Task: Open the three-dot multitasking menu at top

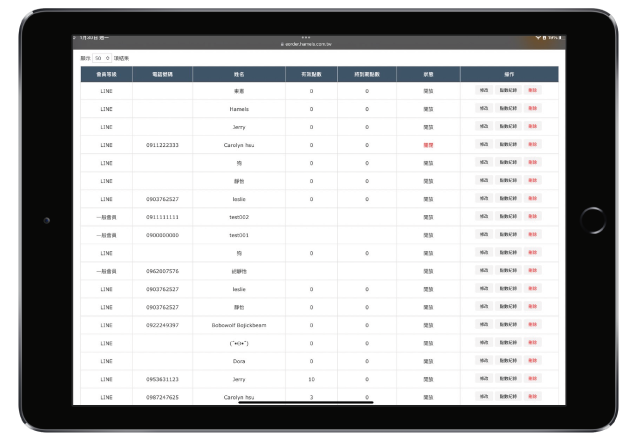Action: [306, 37]
